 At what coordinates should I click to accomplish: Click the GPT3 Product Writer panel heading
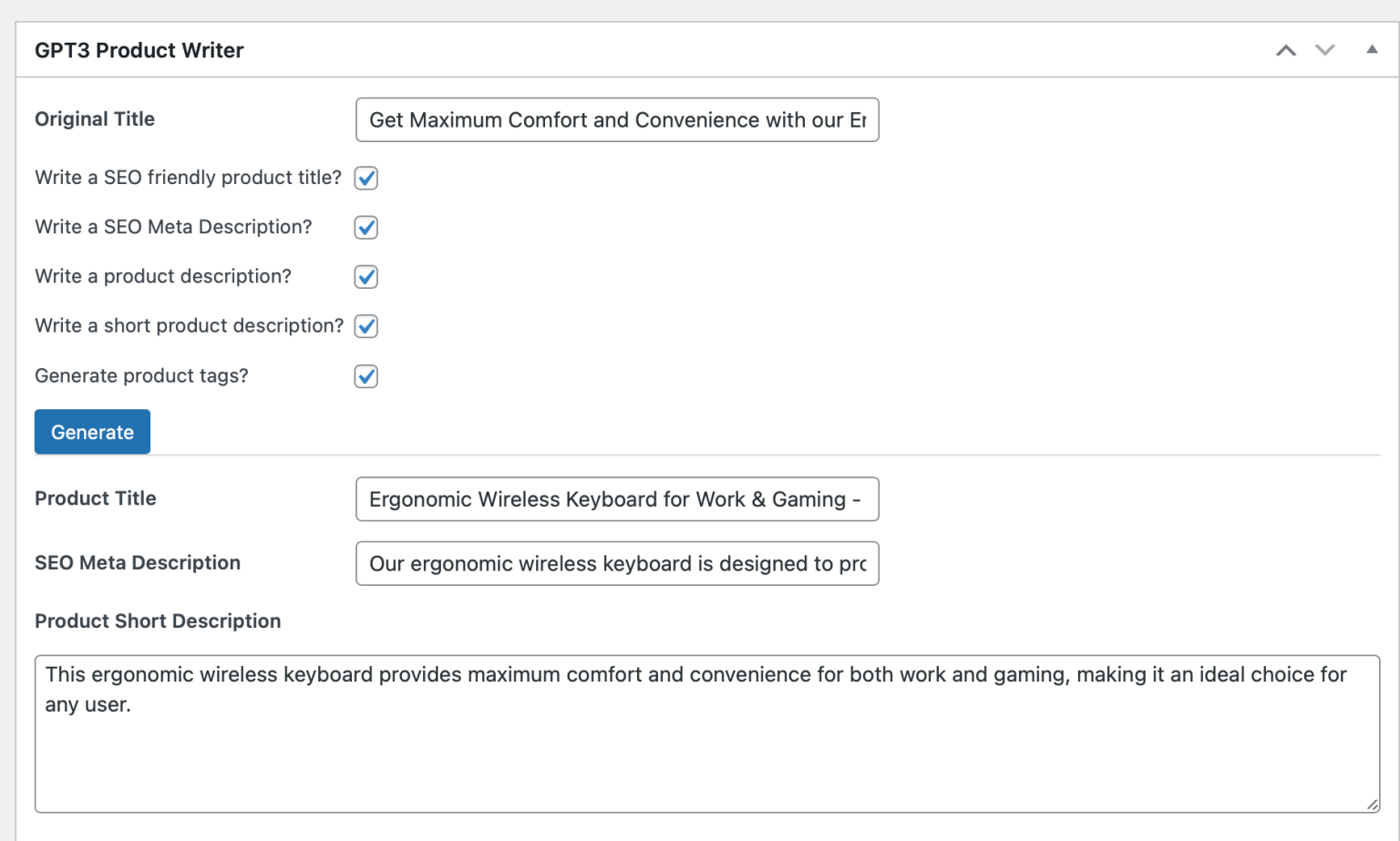pos(139,51)
